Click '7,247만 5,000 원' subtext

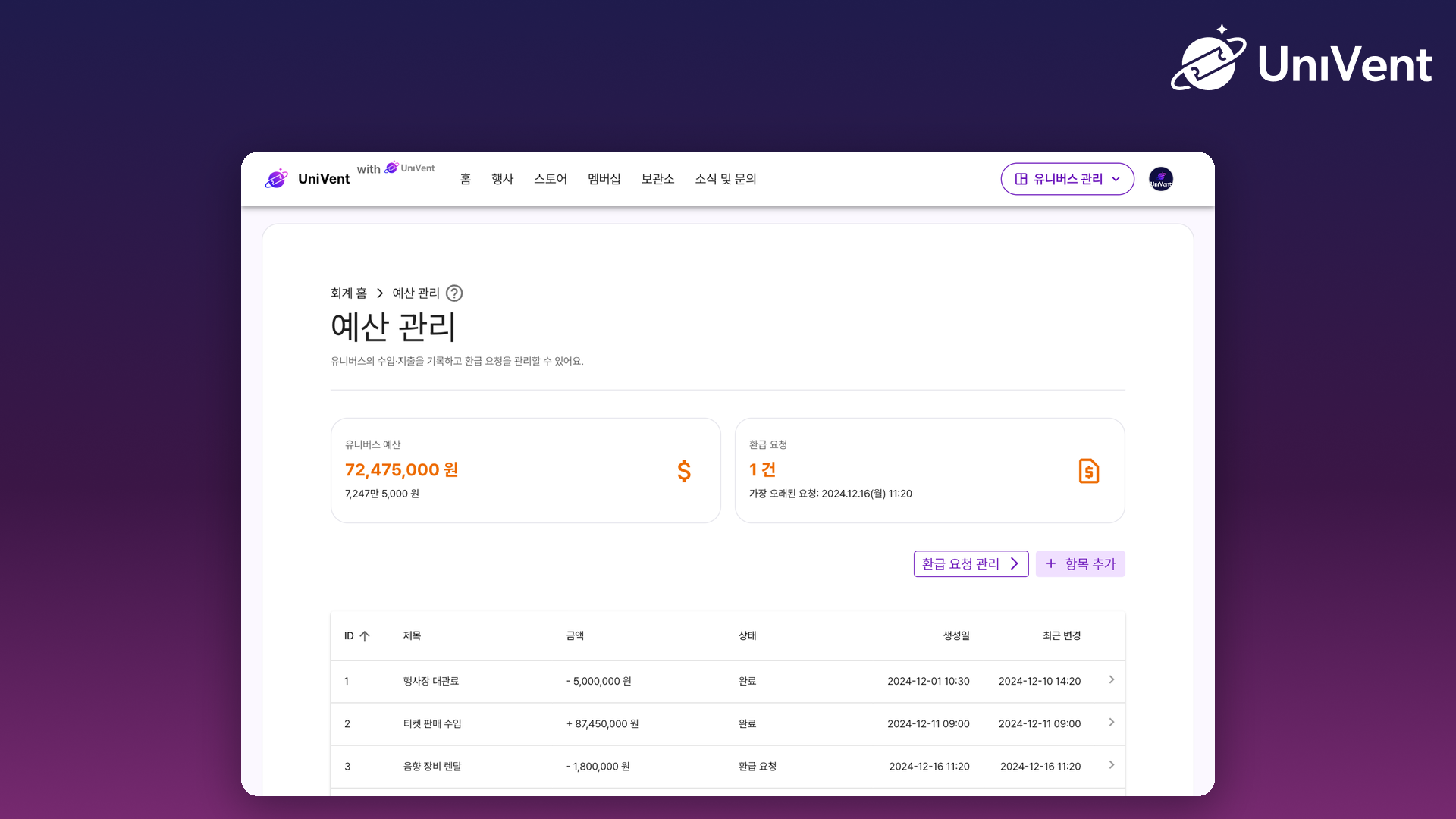pyautogui.click(x=382, y=494)
